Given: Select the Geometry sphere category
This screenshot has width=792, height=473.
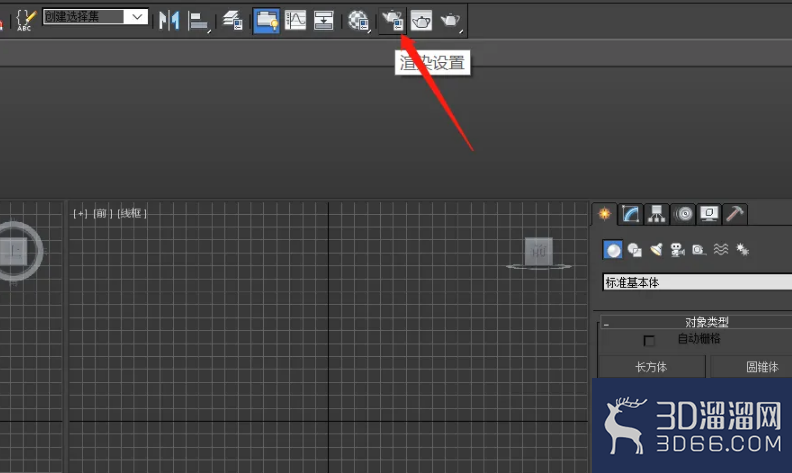Looking at the screenshot, I should tap(613, 250).
